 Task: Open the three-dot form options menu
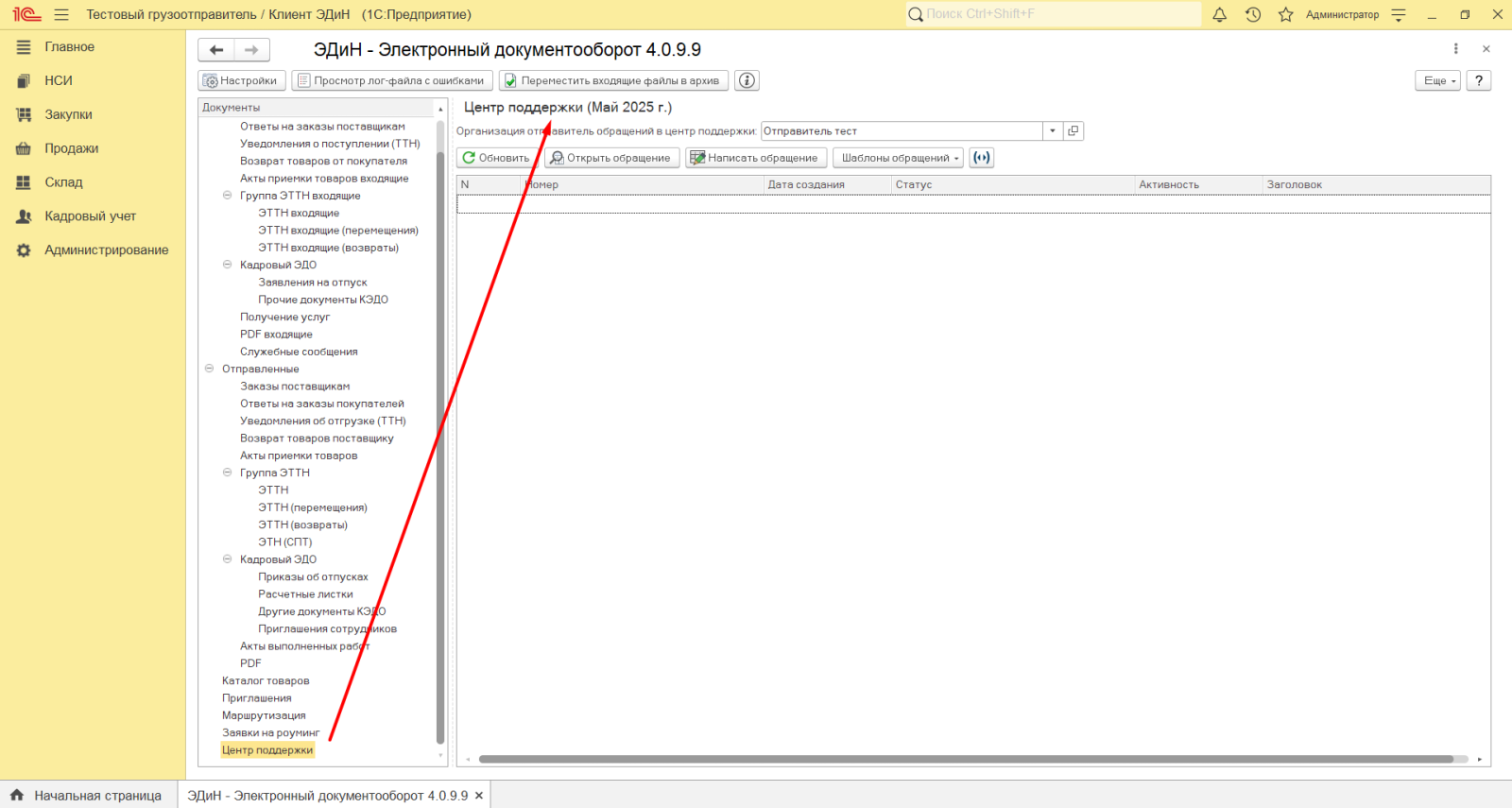(x=1455, y=49)
